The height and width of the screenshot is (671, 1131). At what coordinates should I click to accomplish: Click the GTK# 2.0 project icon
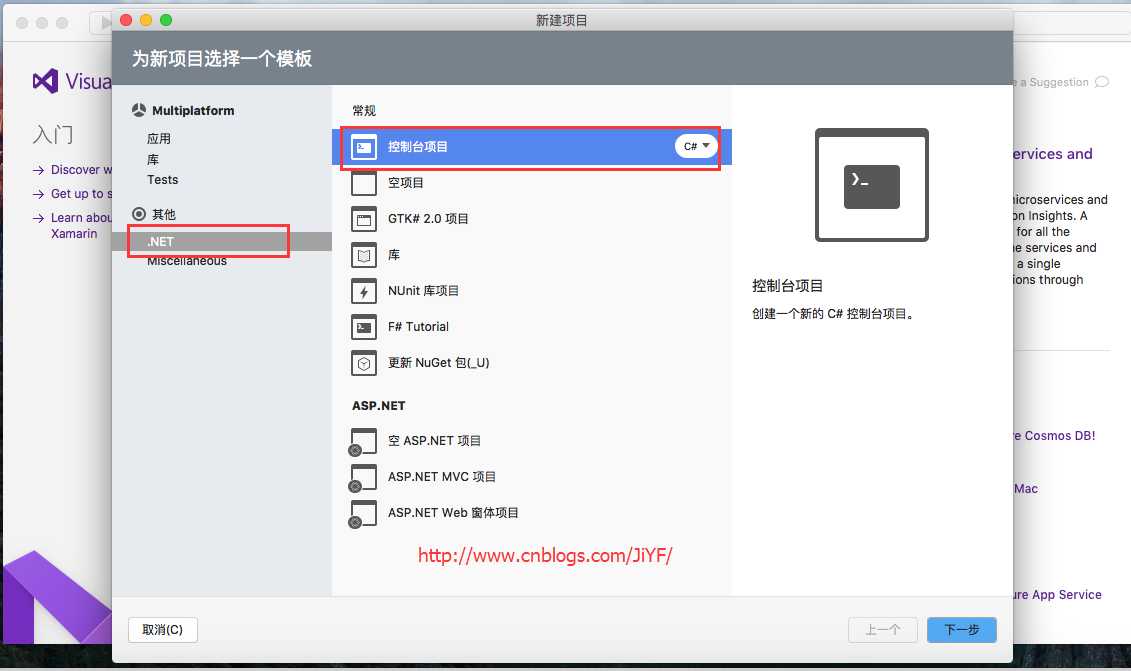(x=364, y=219)
